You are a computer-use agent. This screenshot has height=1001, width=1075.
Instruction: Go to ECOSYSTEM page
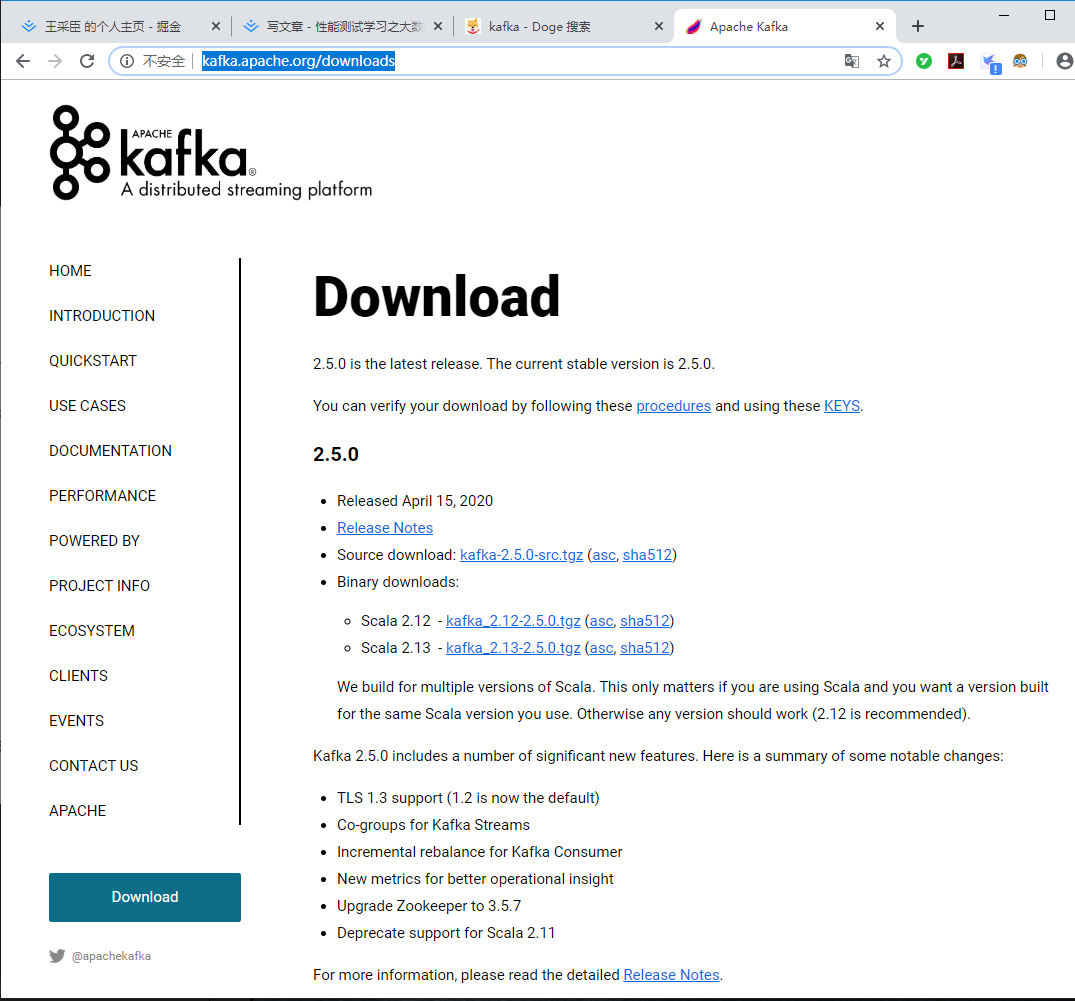pos(91,631)
